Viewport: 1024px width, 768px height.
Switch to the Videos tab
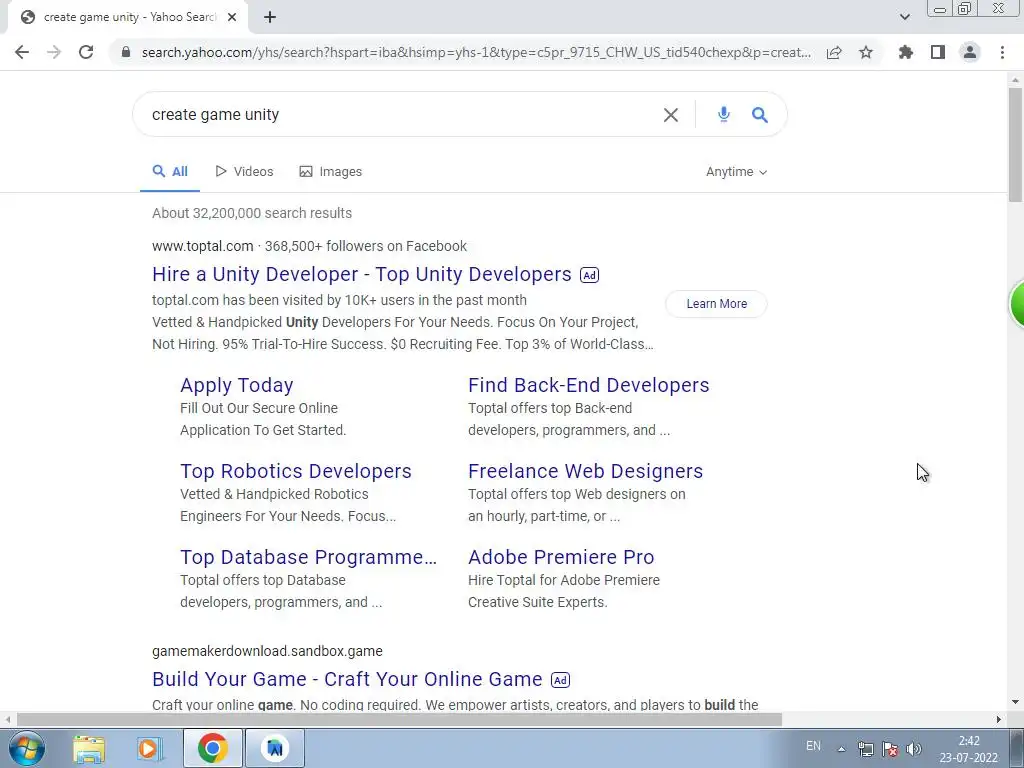tap(244, 172)
